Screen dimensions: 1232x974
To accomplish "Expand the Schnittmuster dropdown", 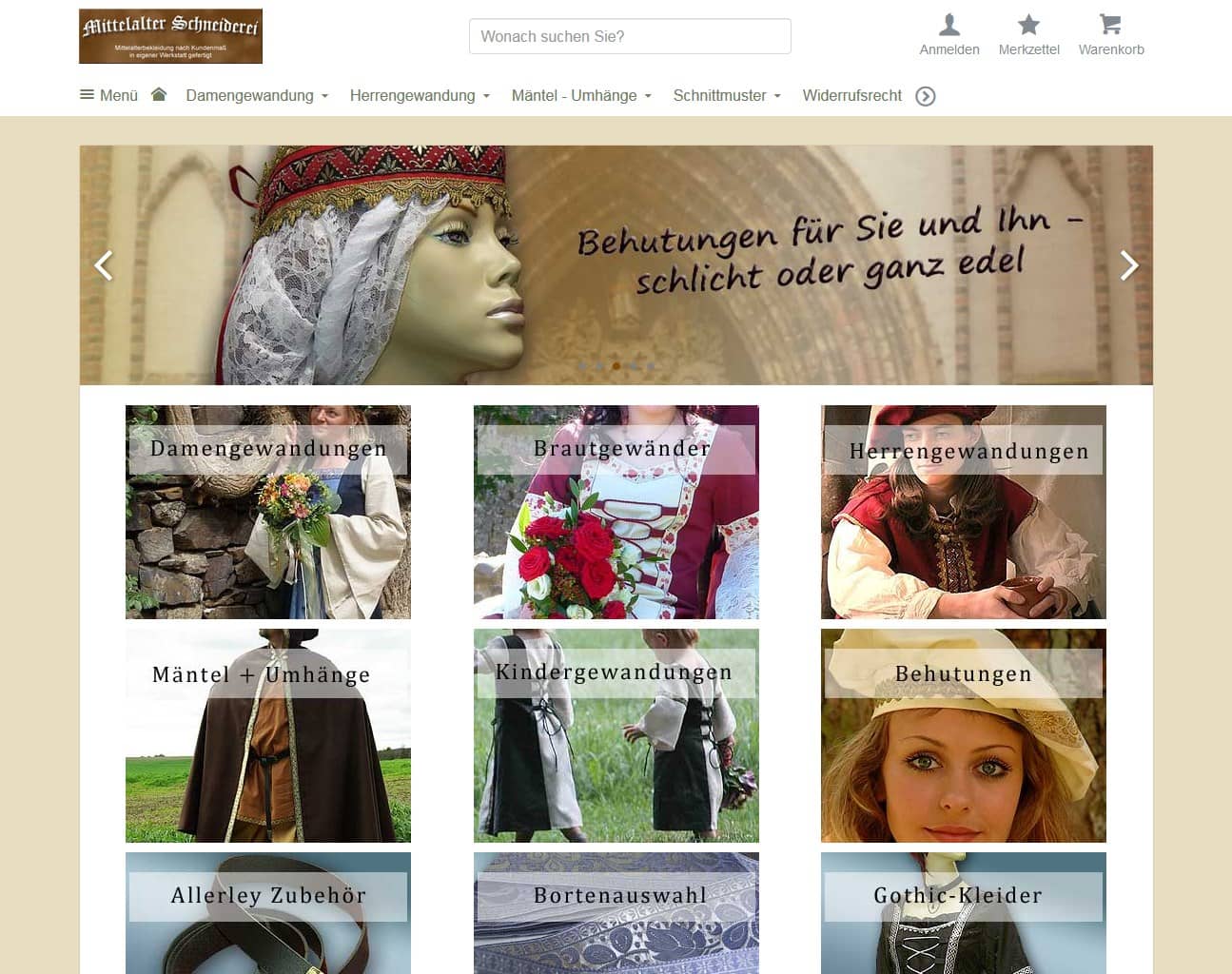I will pos(727,95).
